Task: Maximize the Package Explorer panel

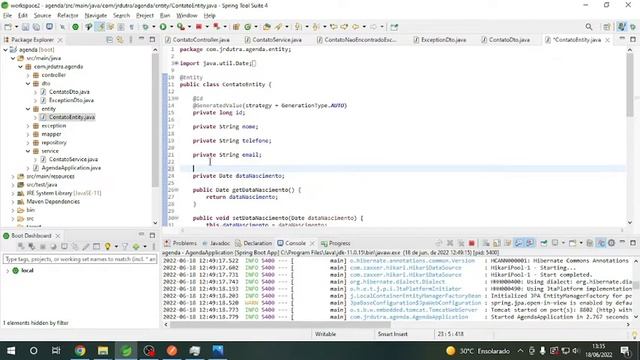Action: [x=152, y=40]
